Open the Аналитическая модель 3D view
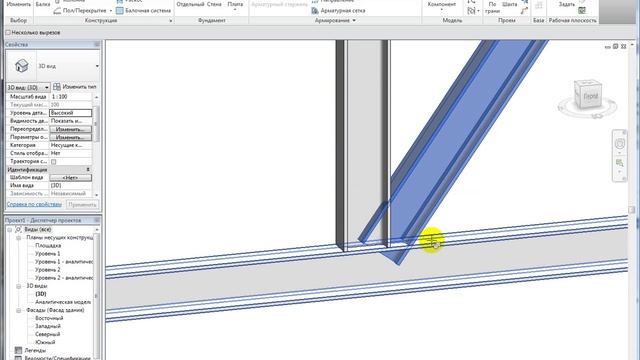 (63, 302)
